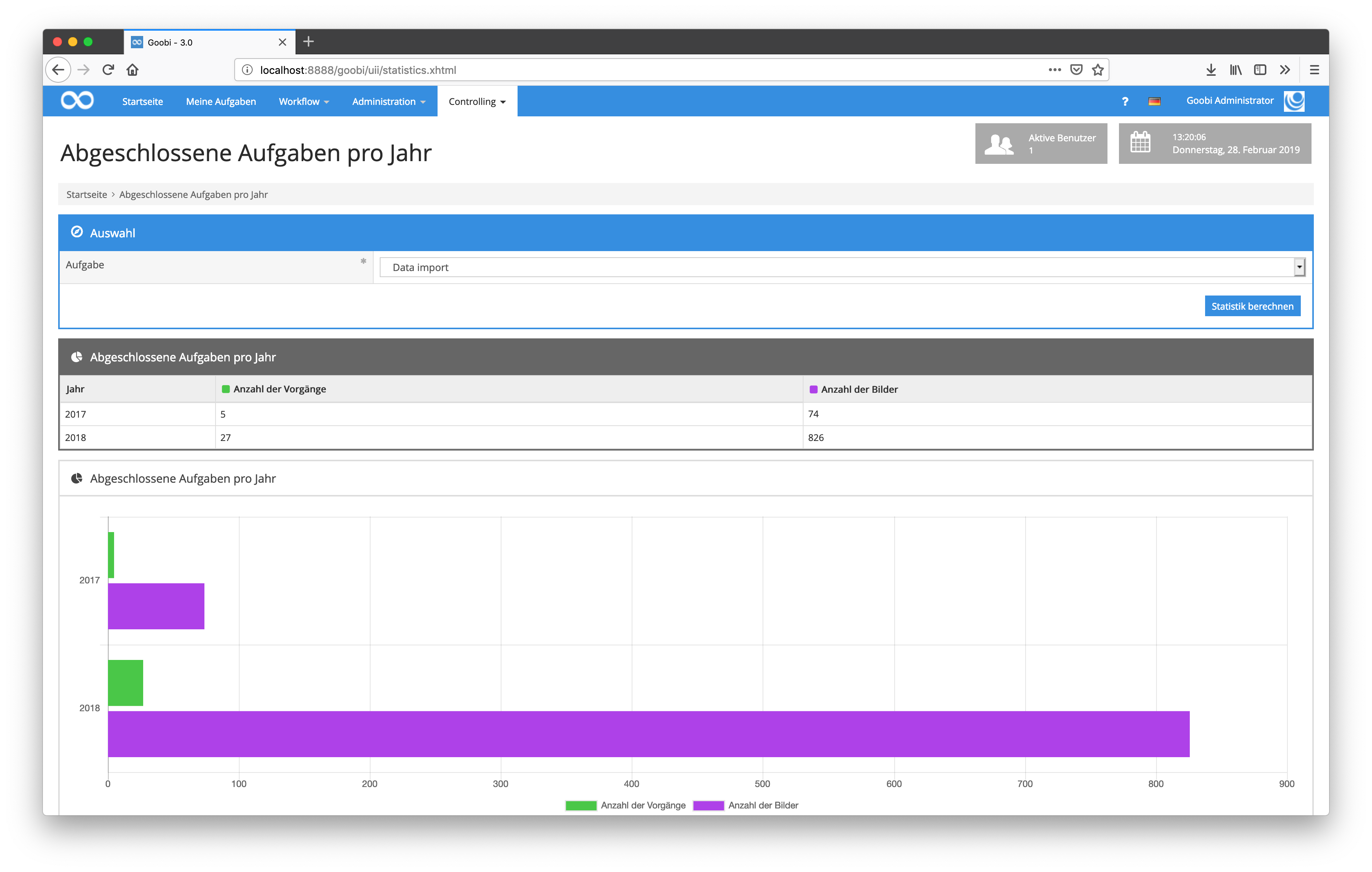Click the calendar icon beside the date
The height and width of the screenshot is (872, 1372).
[x=1140, y=142]
